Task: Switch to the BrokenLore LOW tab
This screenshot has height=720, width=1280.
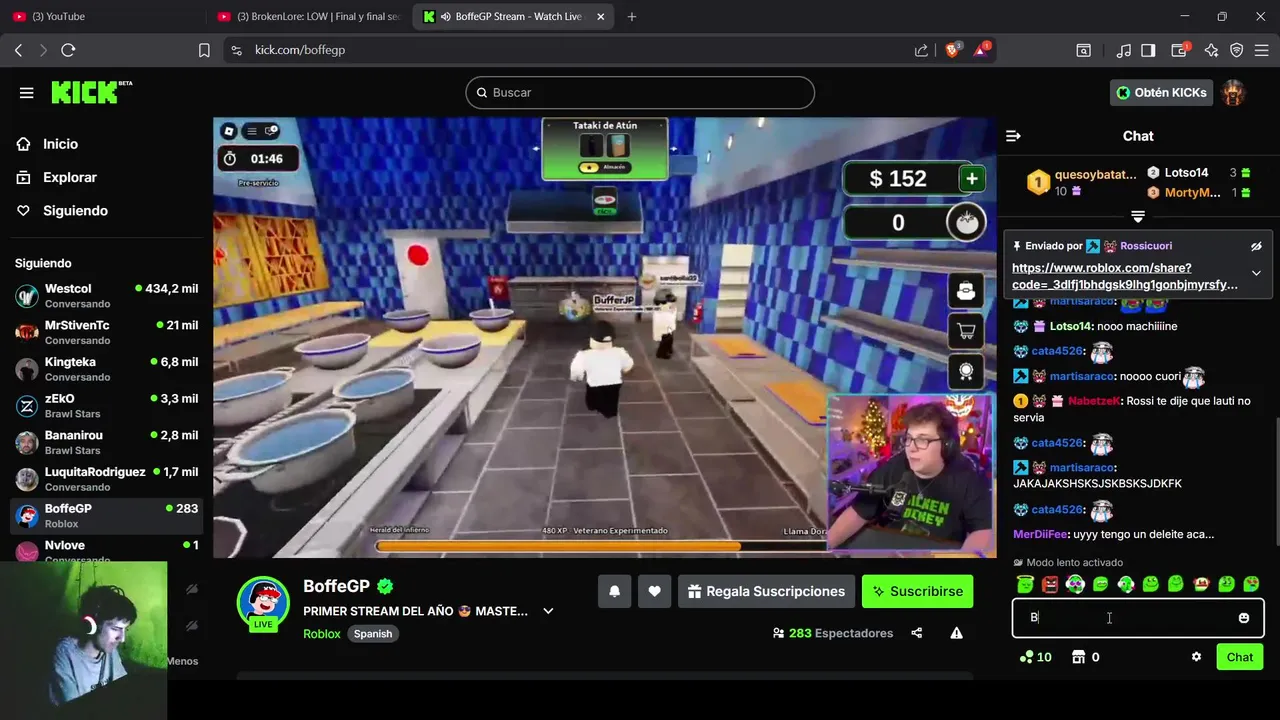Action: click(308, 16)
